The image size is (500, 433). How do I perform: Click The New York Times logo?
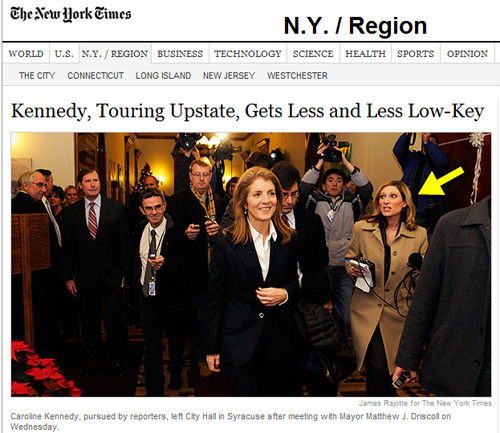pyautogui.click(x=70, y=14)
